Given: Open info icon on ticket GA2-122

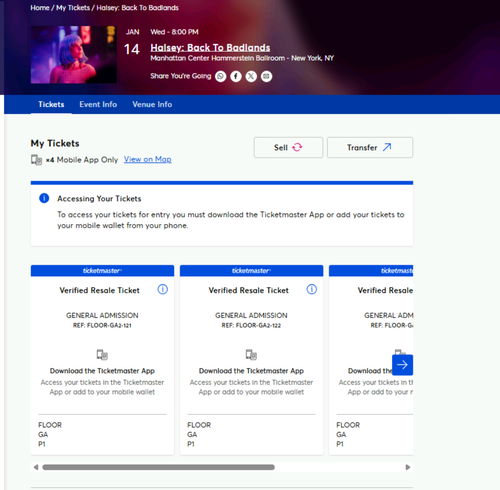Looking at the screenshot, I should [312, 289].
